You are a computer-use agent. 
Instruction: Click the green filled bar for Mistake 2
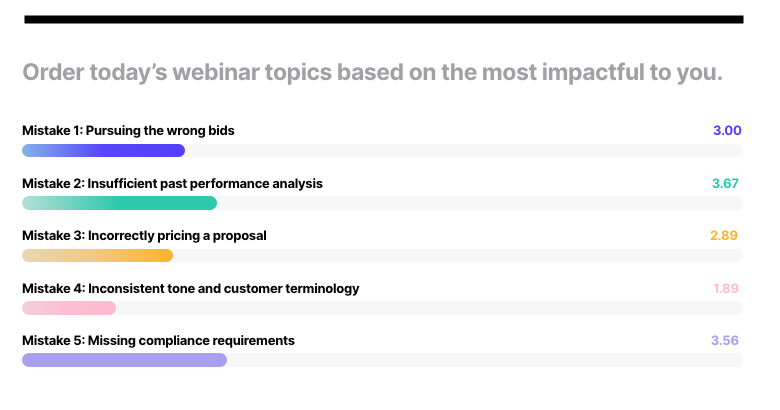click(119, 203)
